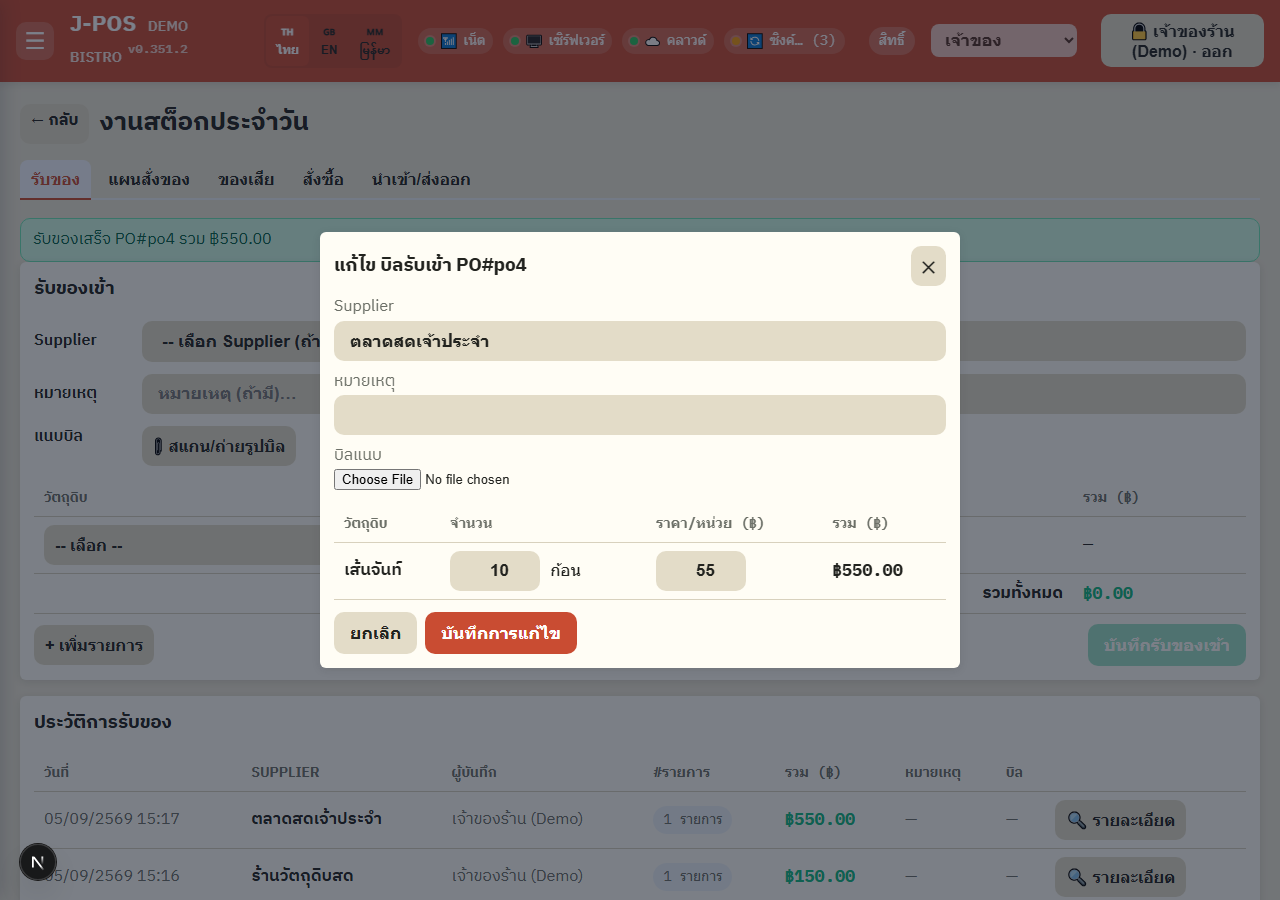Click the ฿150.00 amount in history
The width and height of the screenshot is (1280, 900).
820,877
